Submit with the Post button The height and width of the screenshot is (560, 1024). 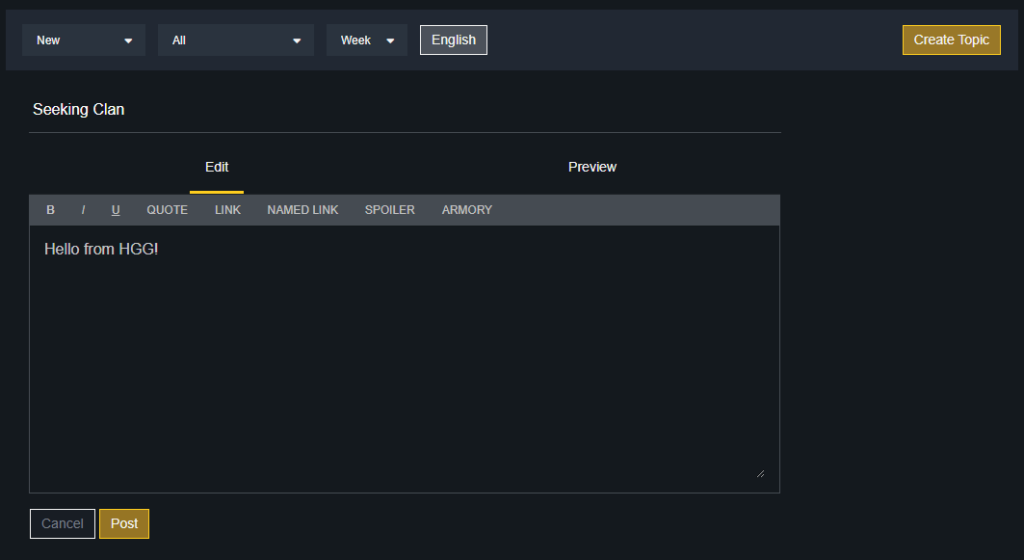pos(124,524)
